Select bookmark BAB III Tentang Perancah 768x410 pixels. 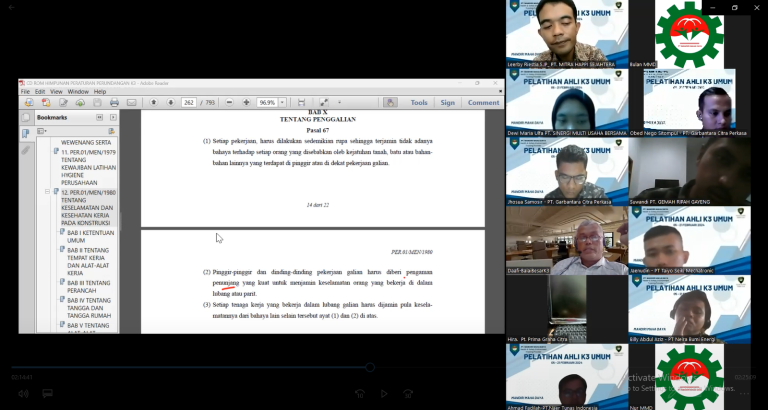tap(89, 287)
